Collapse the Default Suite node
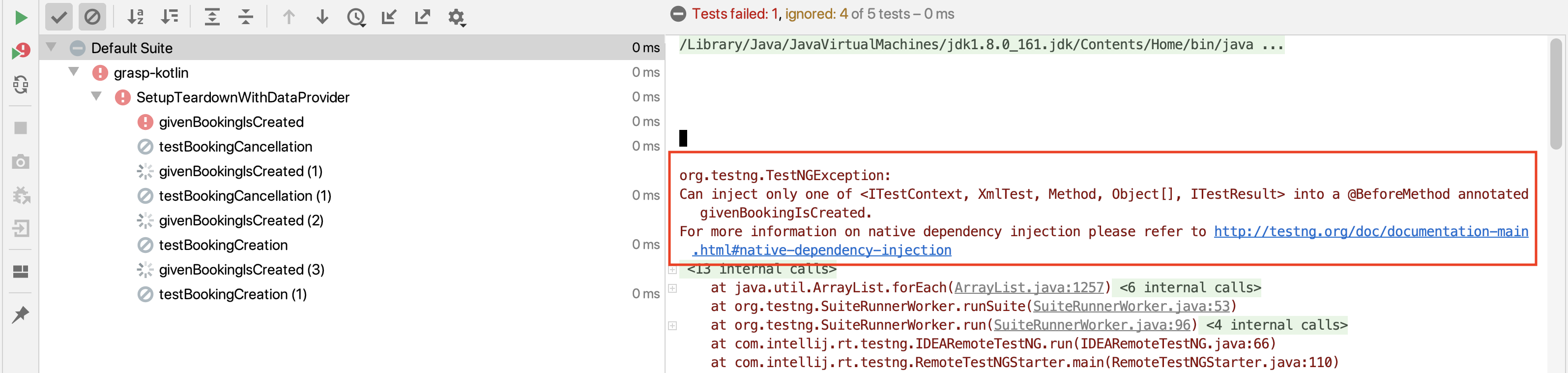Viewport: 1568px width, 373px height. pos(51,47)
